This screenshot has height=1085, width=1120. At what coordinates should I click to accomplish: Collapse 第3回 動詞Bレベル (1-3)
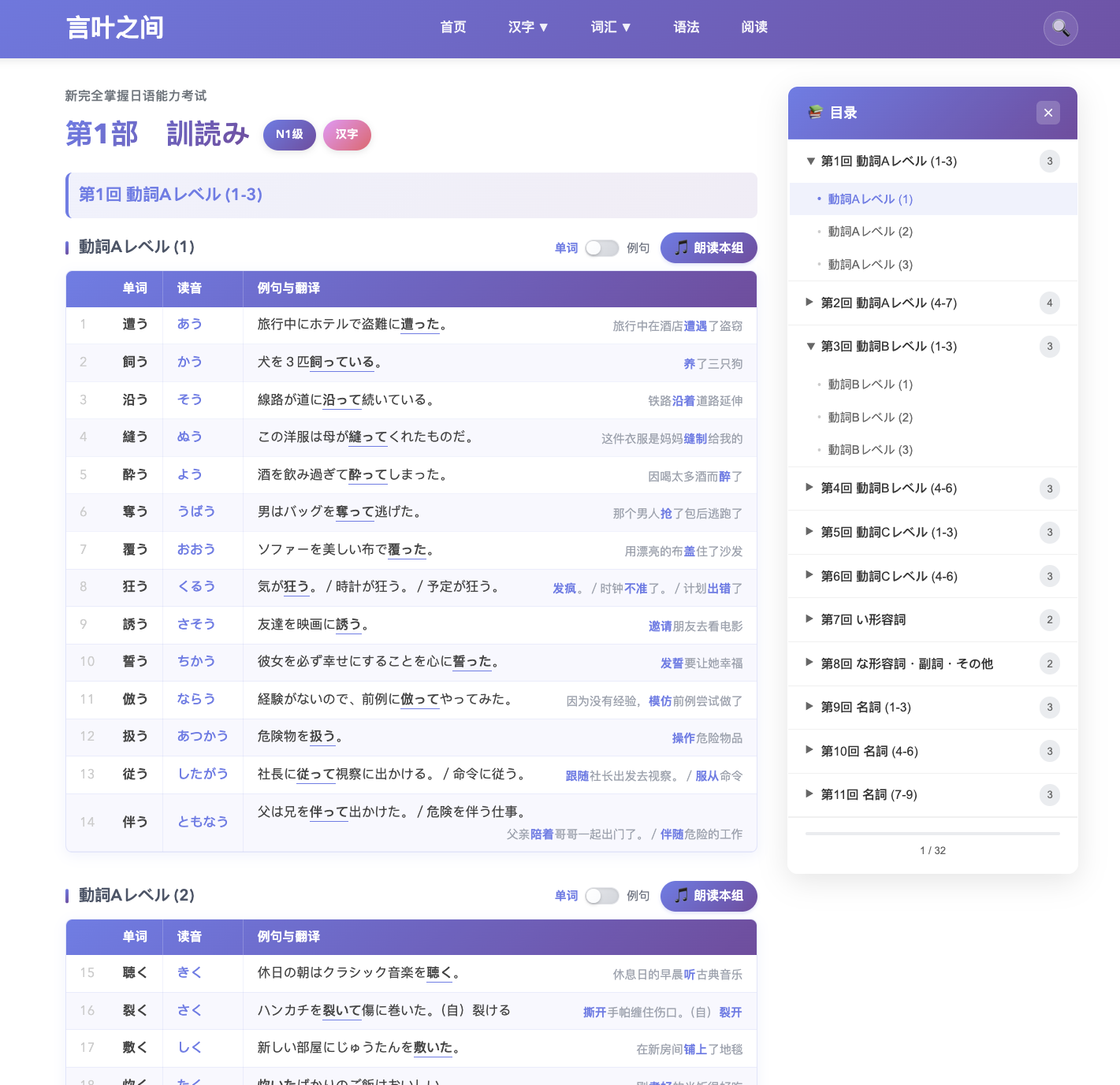pos(932,347)
